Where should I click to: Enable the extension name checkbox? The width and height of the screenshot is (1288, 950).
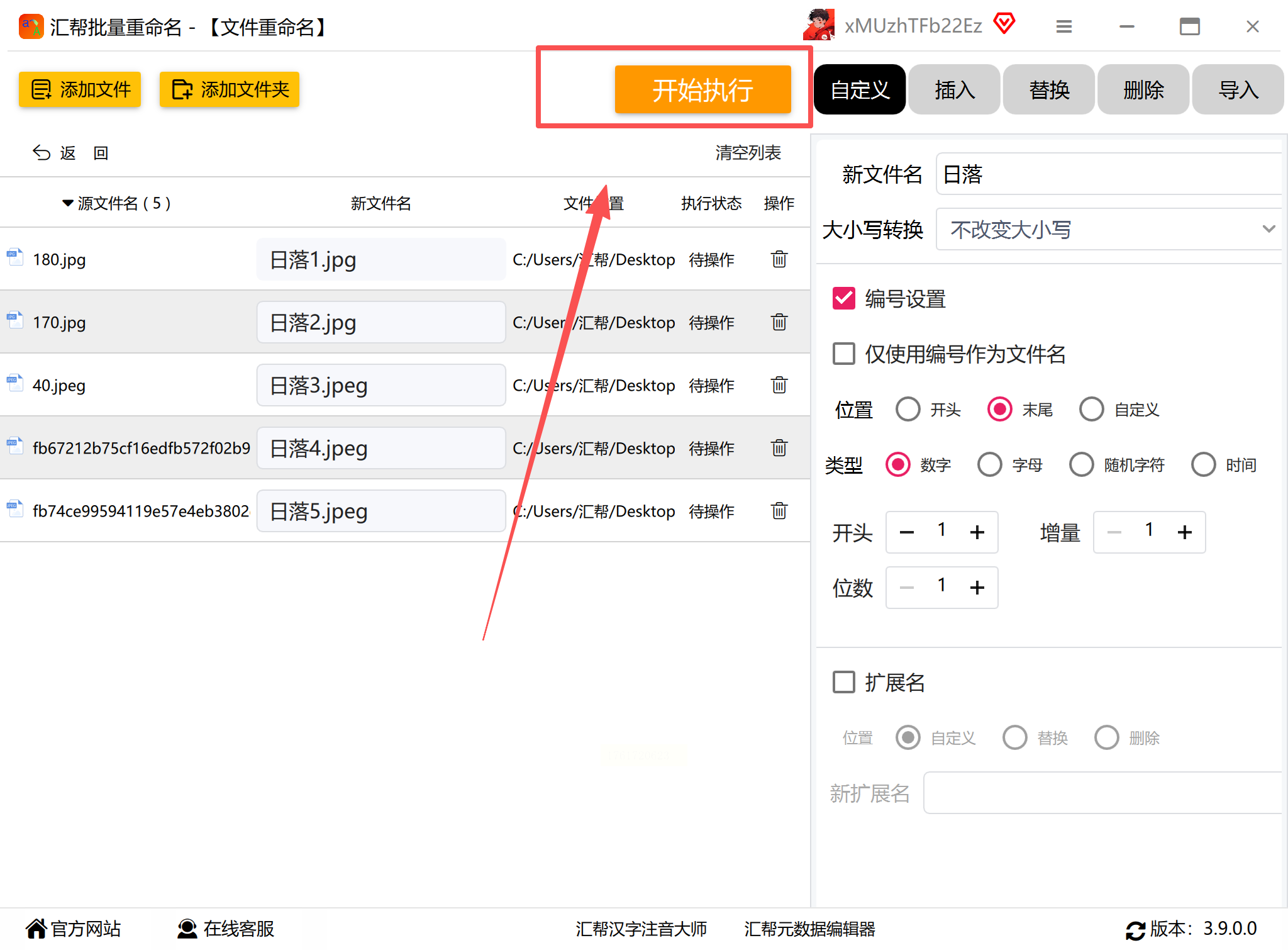point(844,682)
